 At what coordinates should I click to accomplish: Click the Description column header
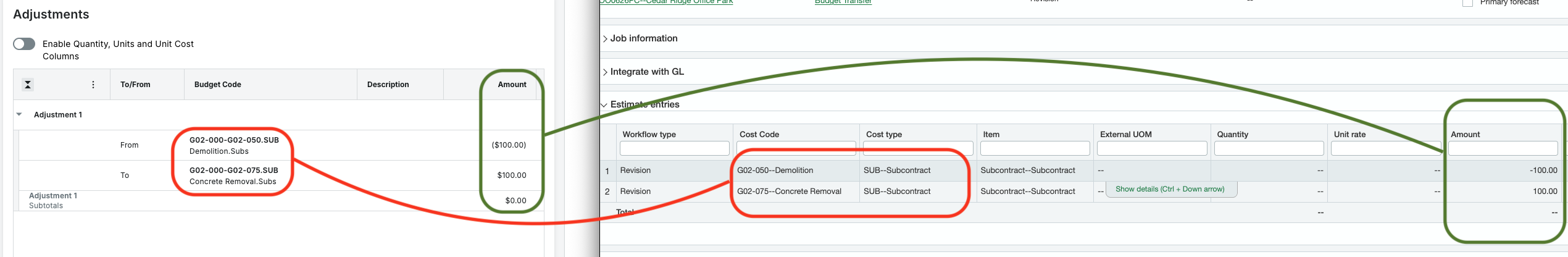tap(388, 85)
